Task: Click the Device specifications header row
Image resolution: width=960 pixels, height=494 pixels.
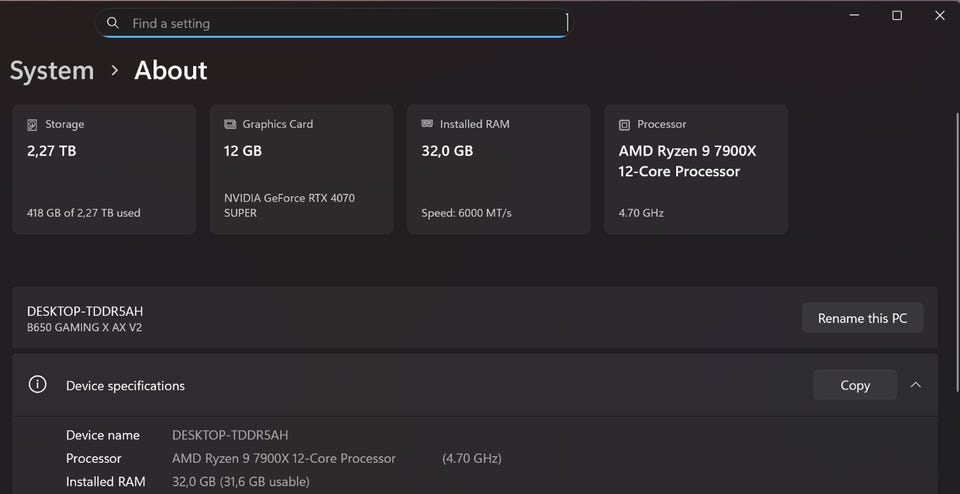Action: point(400,385)
